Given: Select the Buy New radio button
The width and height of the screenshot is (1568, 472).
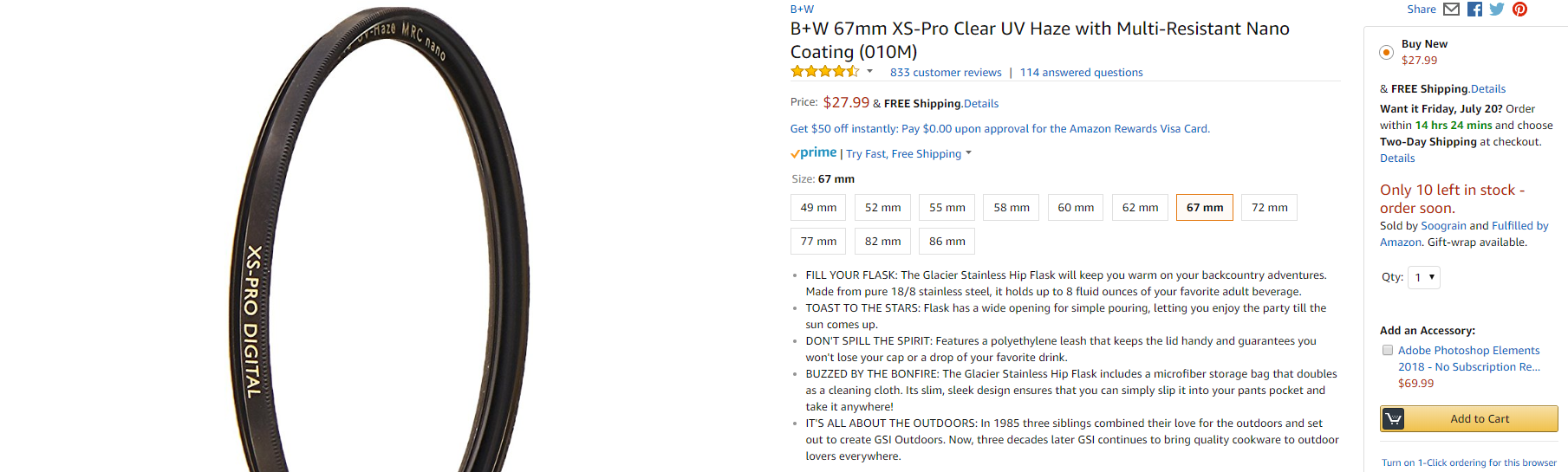Looking at the screenshot, I should pyautogui.click(x=1386, y=53).
